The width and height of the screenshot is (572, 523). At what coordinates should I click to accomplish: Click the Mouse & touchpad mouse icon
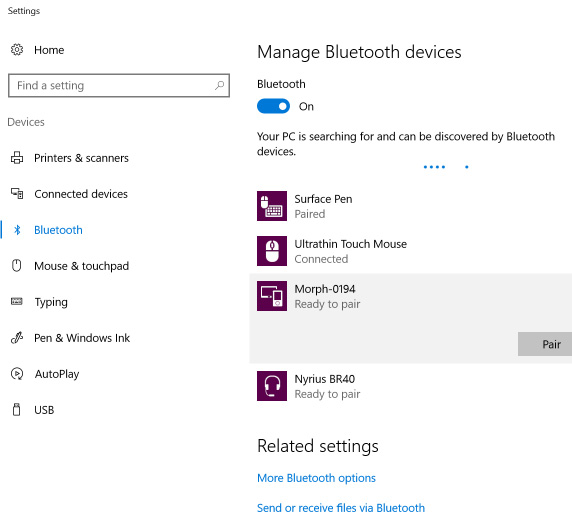click(17, 266)
